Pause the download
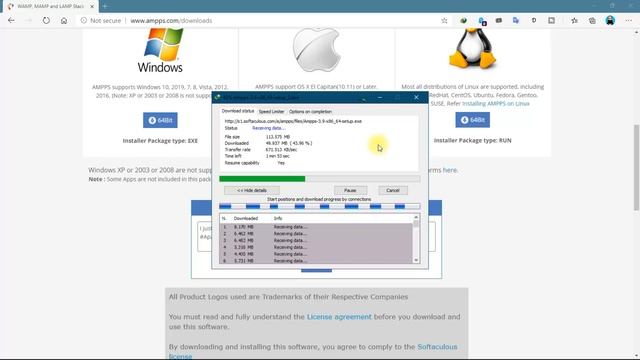Viewport: 640px width, 360px height. 350,190
